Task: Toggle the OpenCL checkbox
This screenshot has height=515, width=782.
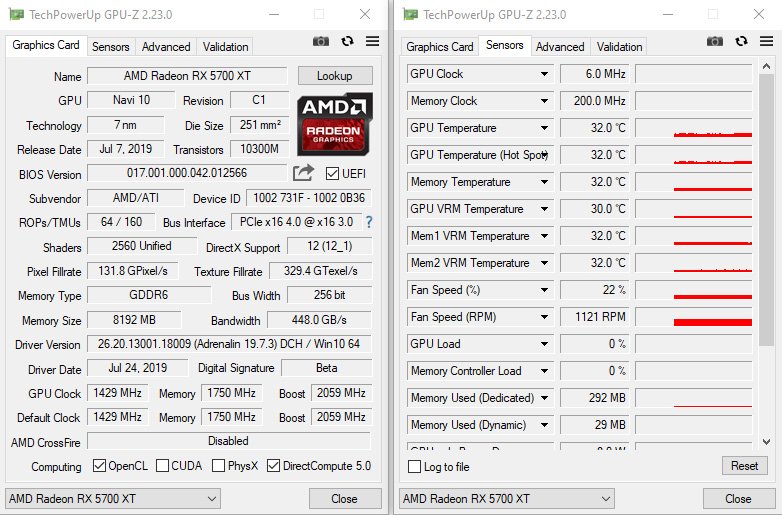Action: (99, 466)
